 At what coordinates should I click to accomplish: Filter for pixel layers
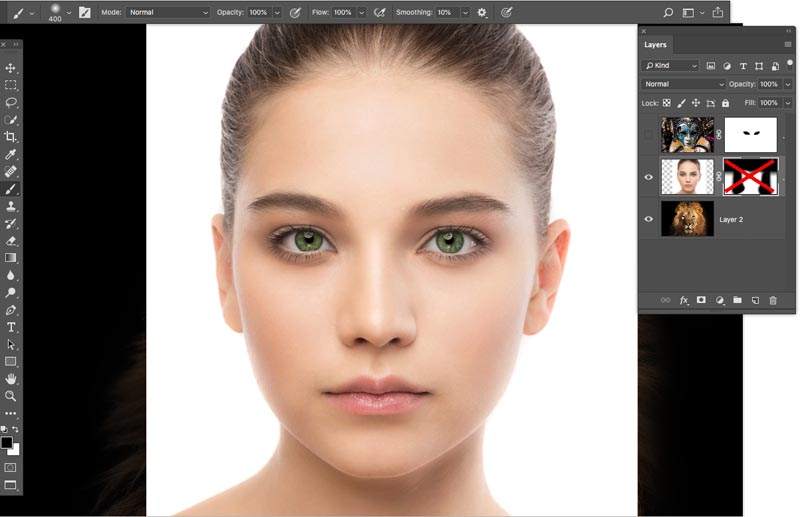[711, 66]
